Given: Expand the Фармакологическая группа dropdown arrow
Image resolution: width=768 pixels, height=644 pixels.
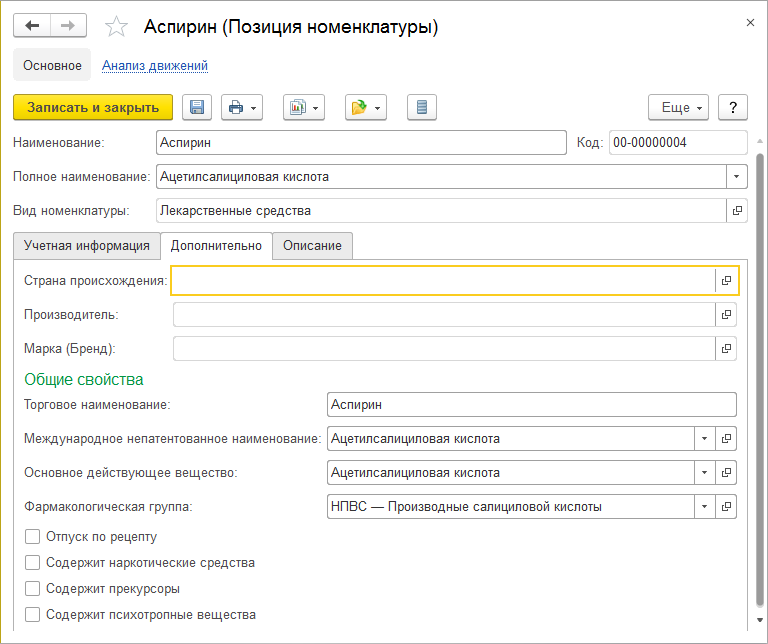Looking at the screenshot, I should (x=704, y=507).
